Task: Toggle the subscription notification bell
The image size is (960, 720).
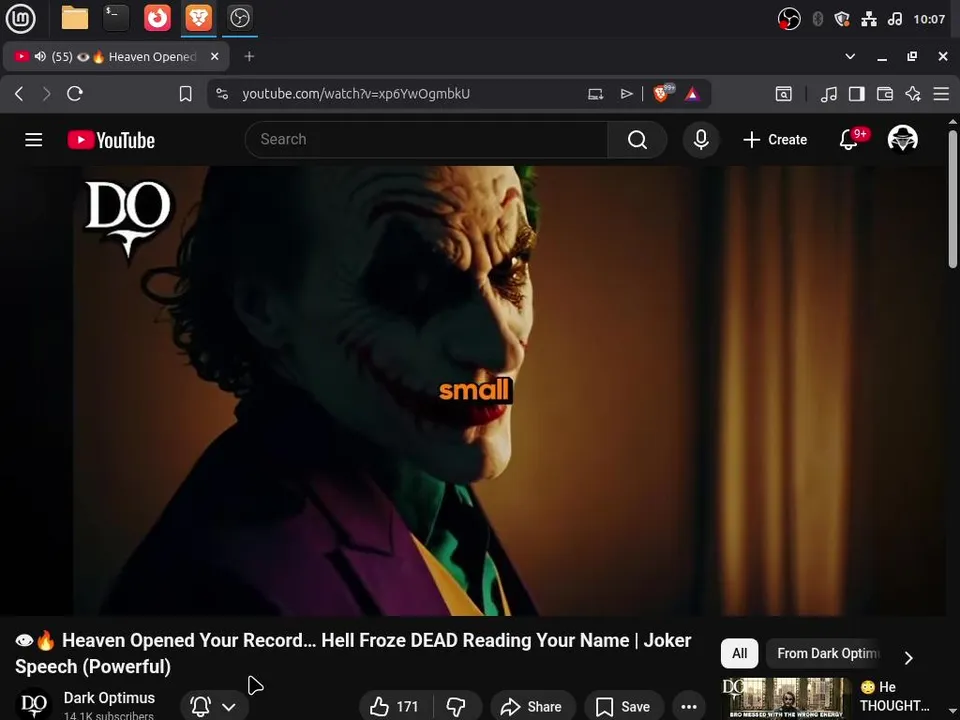Action: point(200,707)
